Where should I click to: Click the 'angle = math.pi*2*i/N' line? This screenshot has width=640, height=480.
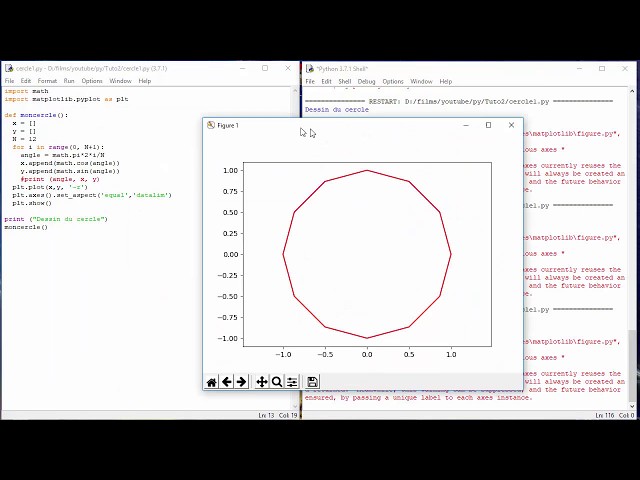click(x=62, y=155)
